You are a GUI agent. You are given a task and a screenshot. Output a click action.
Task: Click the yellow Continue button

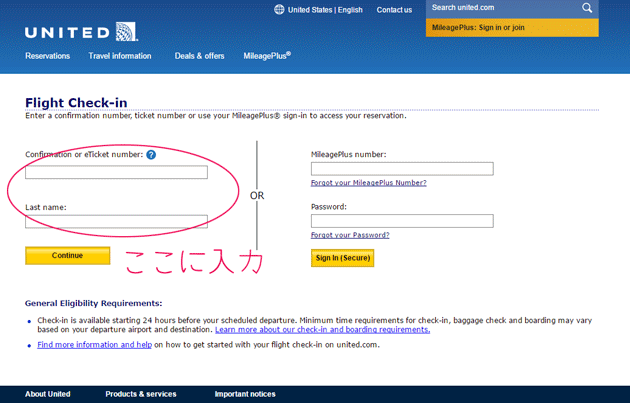(x=68, y=256)
